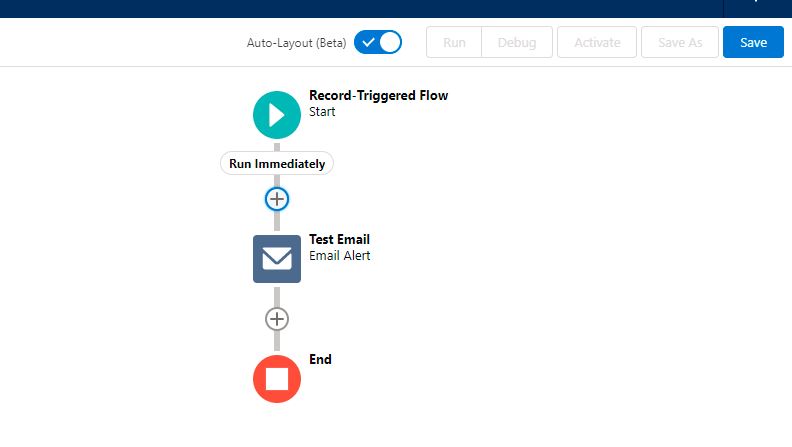Open the Test Email envelope element
This screenshot has width=792, height=447.
(x=277, y=259)
